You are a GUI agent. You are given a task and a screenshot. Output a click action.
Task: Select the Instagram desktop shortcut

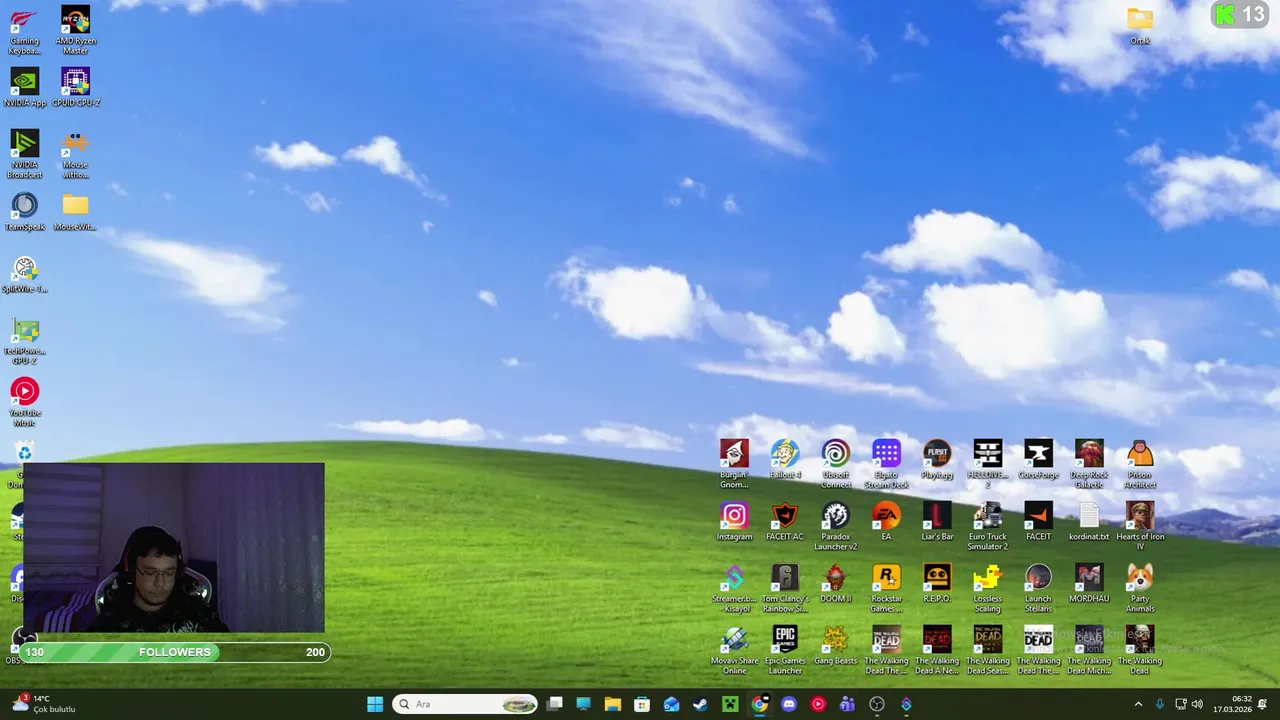[x=734, y=522]
